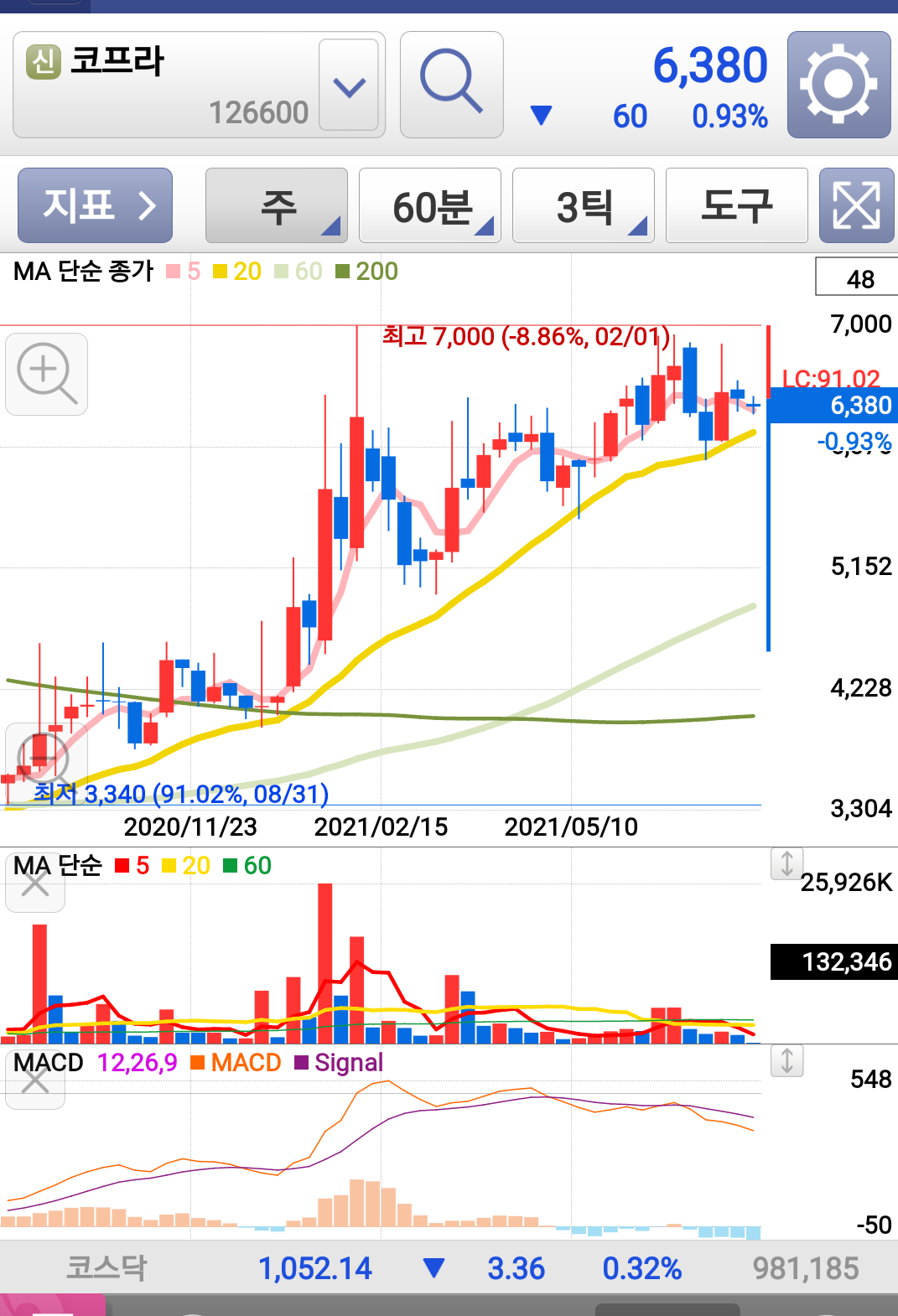Tap KOSDAQ change value 3.36
898x1316 pixels.
pyautogui.click(x=516, y=1269)
